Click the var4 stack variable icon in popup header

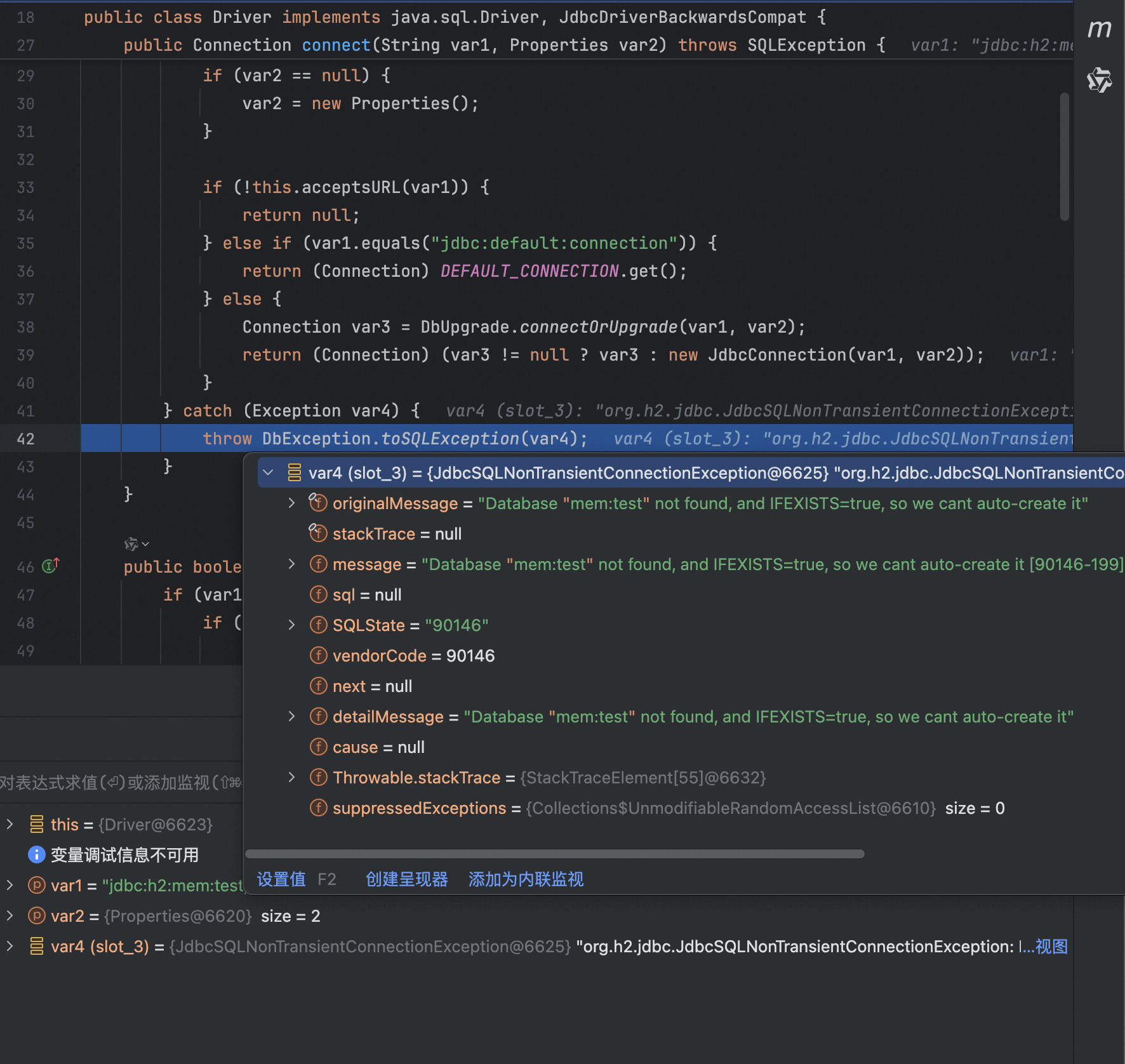click(294, 472)
